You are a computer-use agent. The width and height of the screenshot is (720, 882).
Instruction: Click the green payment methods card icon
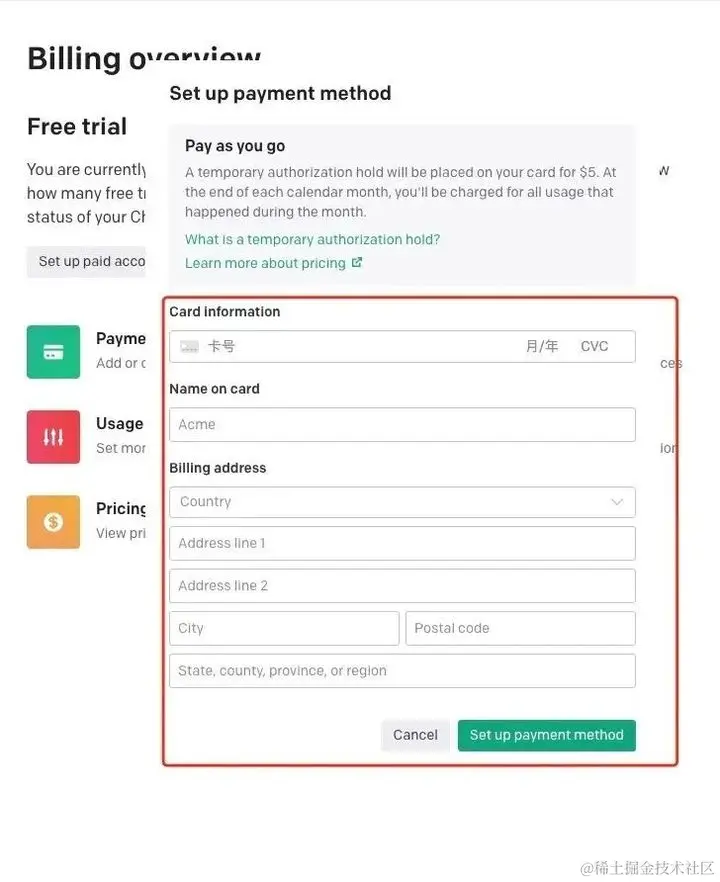pos(53,352)
